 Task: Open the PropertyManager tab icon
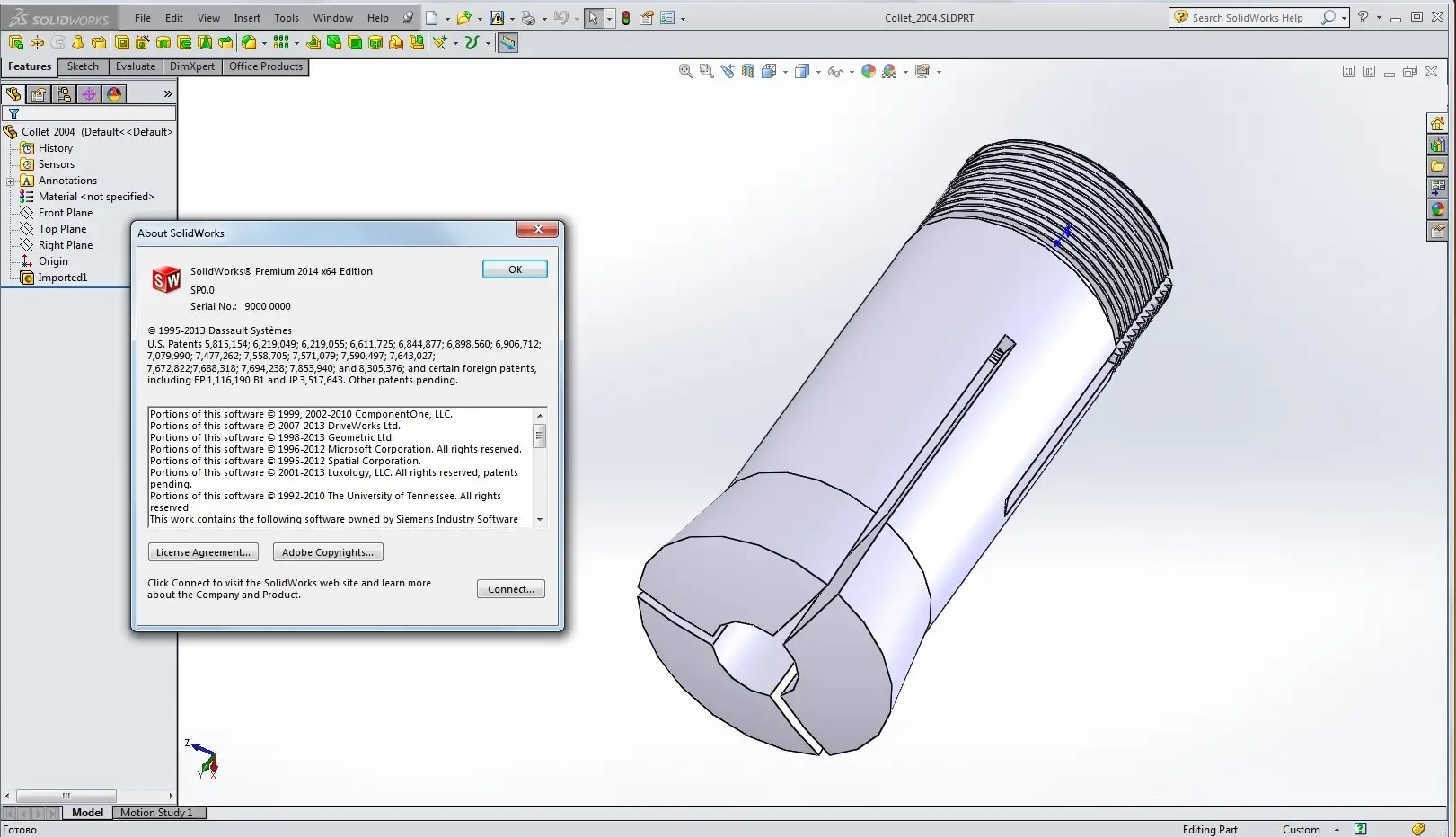[39, 94]
